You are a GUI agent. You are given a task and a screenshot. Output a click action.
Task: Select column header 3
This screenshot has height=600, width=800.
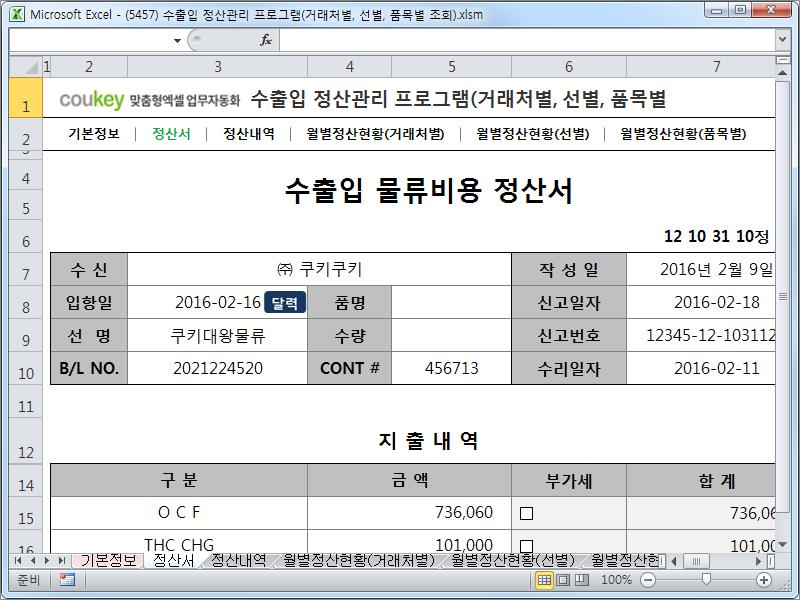point(217,67)
